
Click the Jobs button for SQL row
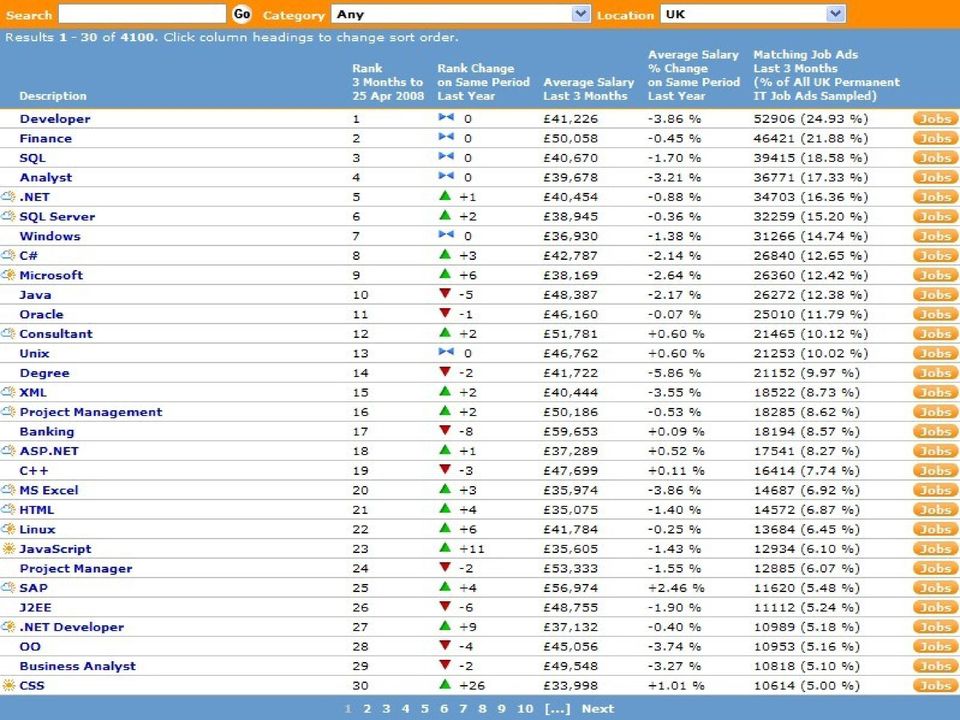tap(934, 158)
